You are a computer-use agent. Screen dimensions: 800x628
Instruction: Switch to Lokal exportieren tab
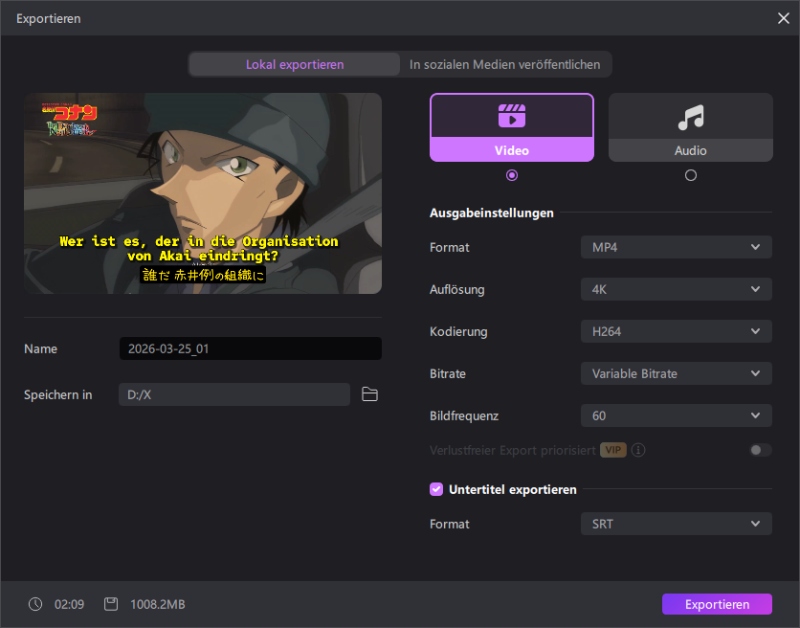click(295, 64)
